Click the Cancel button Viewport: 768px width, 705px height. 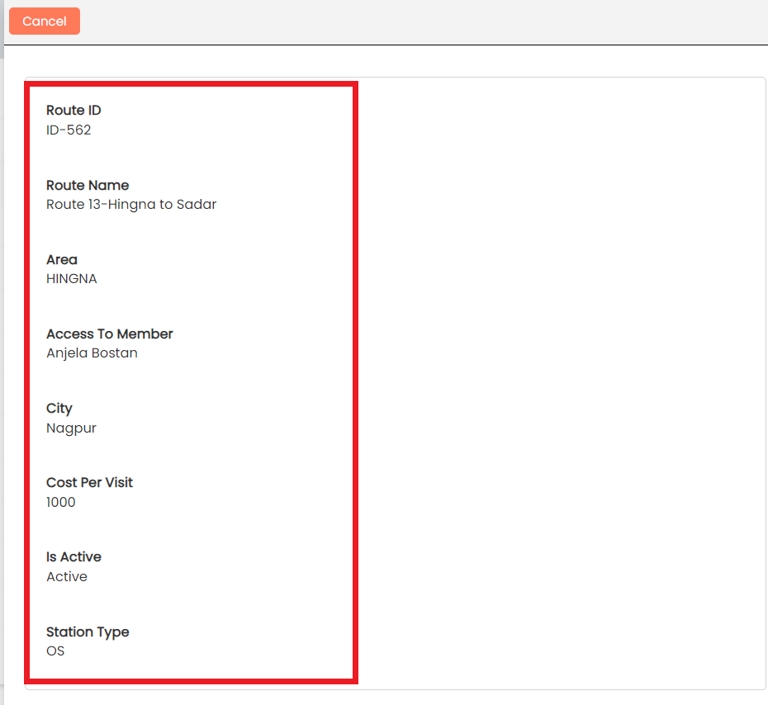(44, 21)
